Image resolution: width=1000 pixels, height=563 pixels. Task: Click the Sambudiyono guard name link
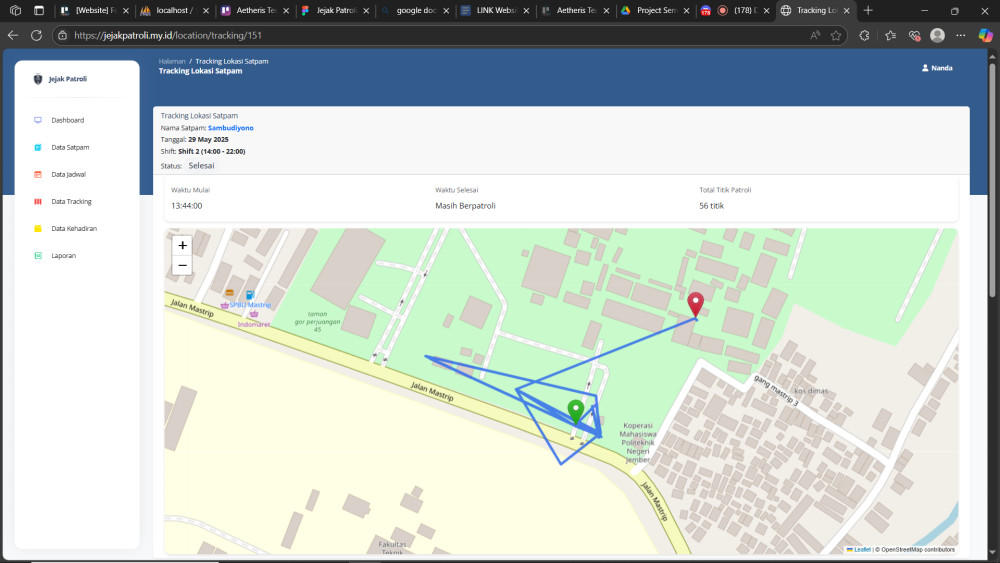[231, 128]
